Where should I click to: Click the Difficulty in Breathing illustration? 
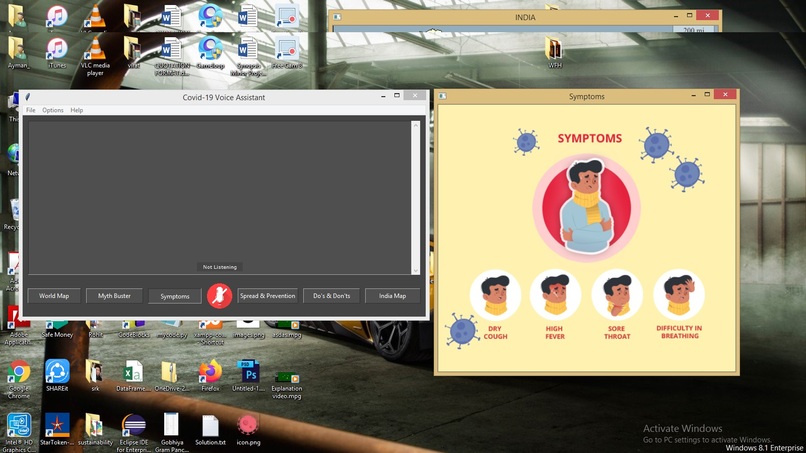tap(679, 295)
